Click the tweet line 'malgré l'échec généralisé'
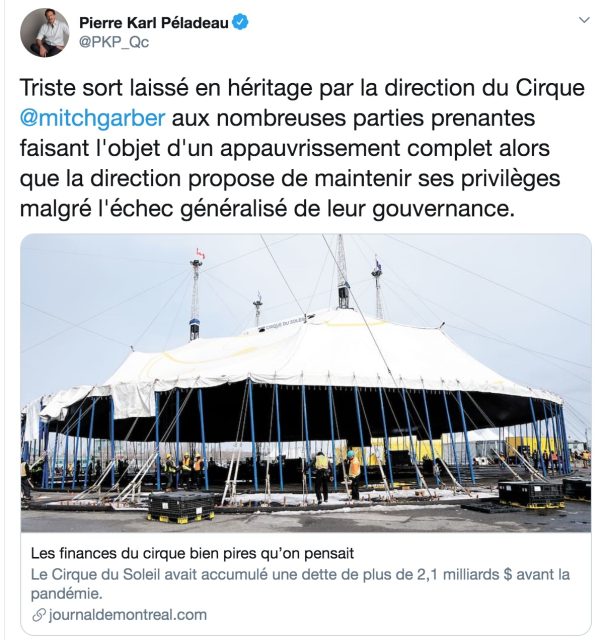This screenshot has height=640, width=604. [x=266, y=209]
